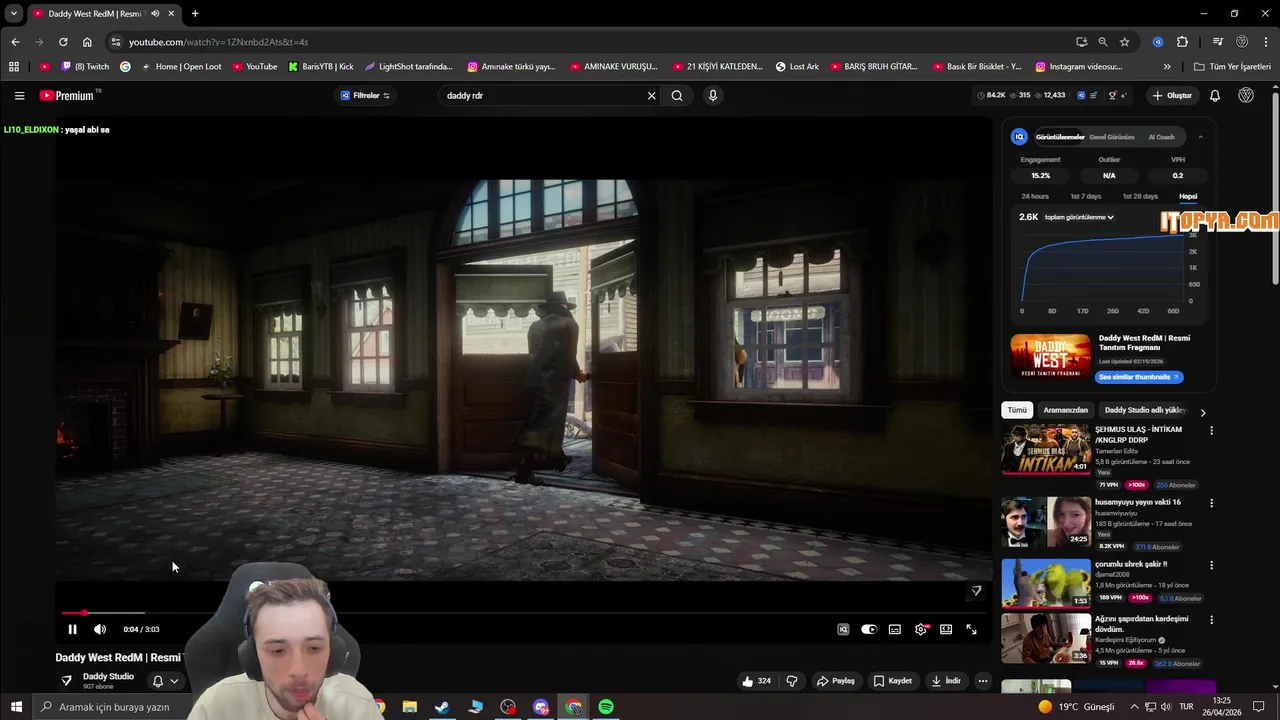Open the 'BarisYTB | Kick' bookmark
This screenshot has width=1280, height=720.
pos(321,67)
